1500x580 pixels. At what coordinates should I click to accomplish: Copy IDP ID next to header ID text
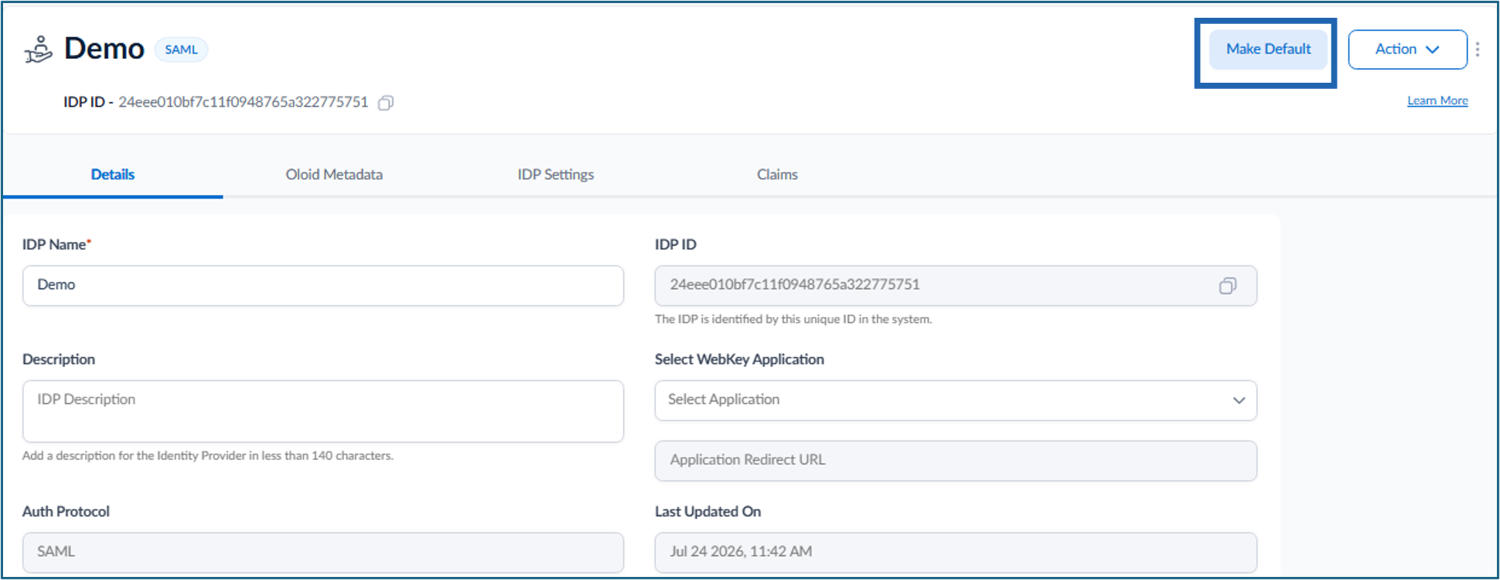click(x=386, y=102)
